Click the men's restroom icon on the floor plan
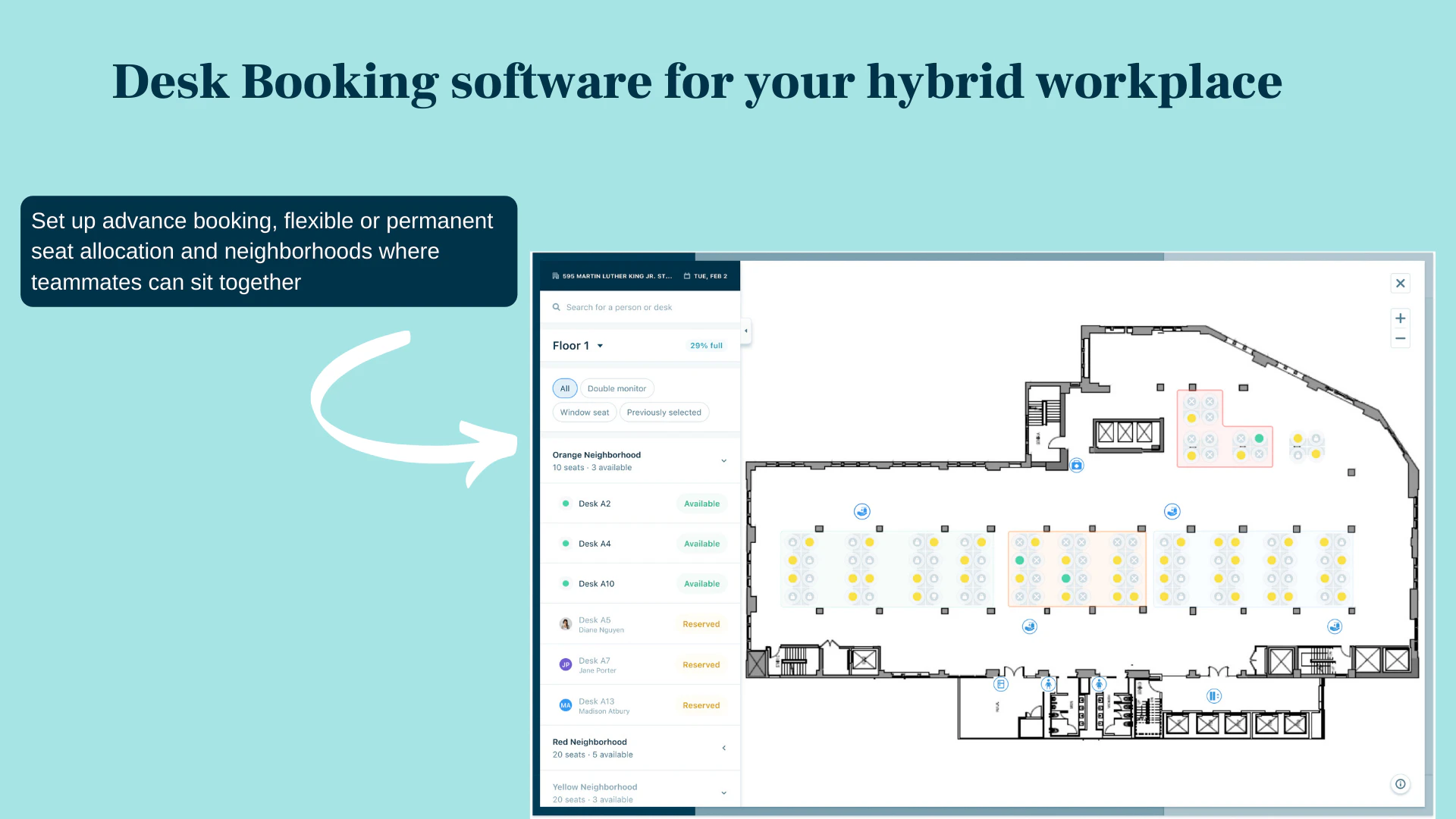This screenshot has width=1456, height=819. click(x=1048, y=684)
